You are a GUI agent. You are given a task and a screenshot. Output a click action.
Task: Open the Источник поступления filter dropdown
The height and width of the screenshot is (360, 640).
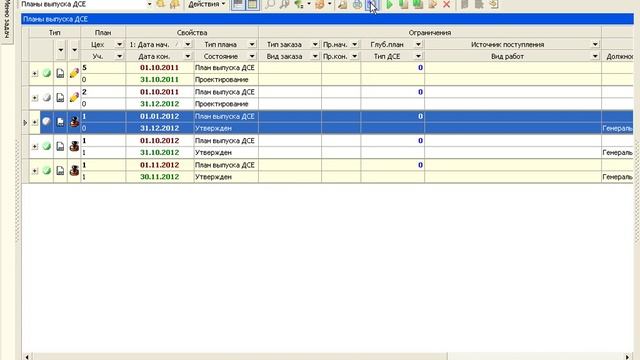(595, 44)
